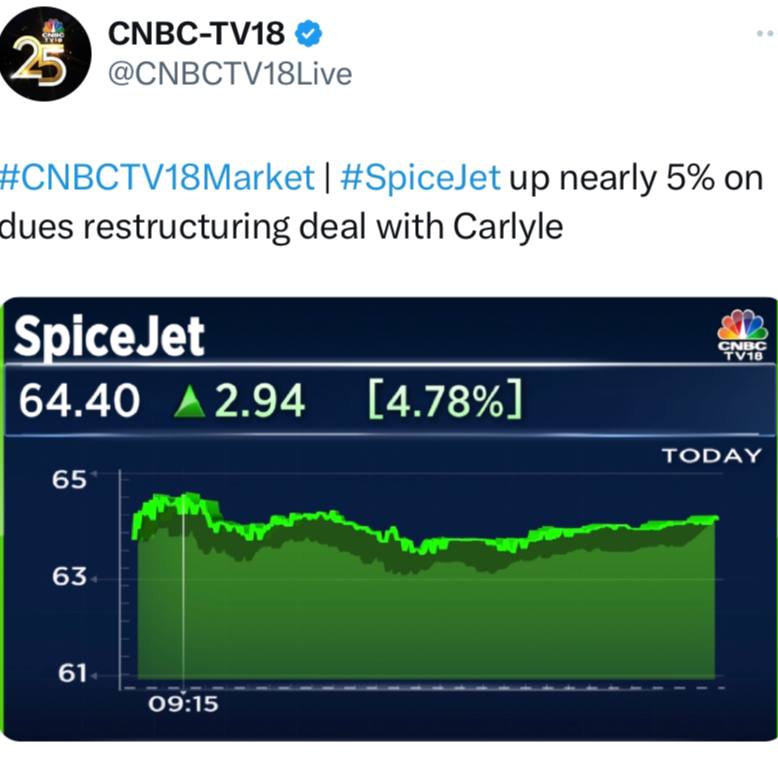Image resolution: width=778 pixels, height=757 pixels.
Task: Click the 61 value on price axis
Action: pyautogui.click(x=72, y=674)
